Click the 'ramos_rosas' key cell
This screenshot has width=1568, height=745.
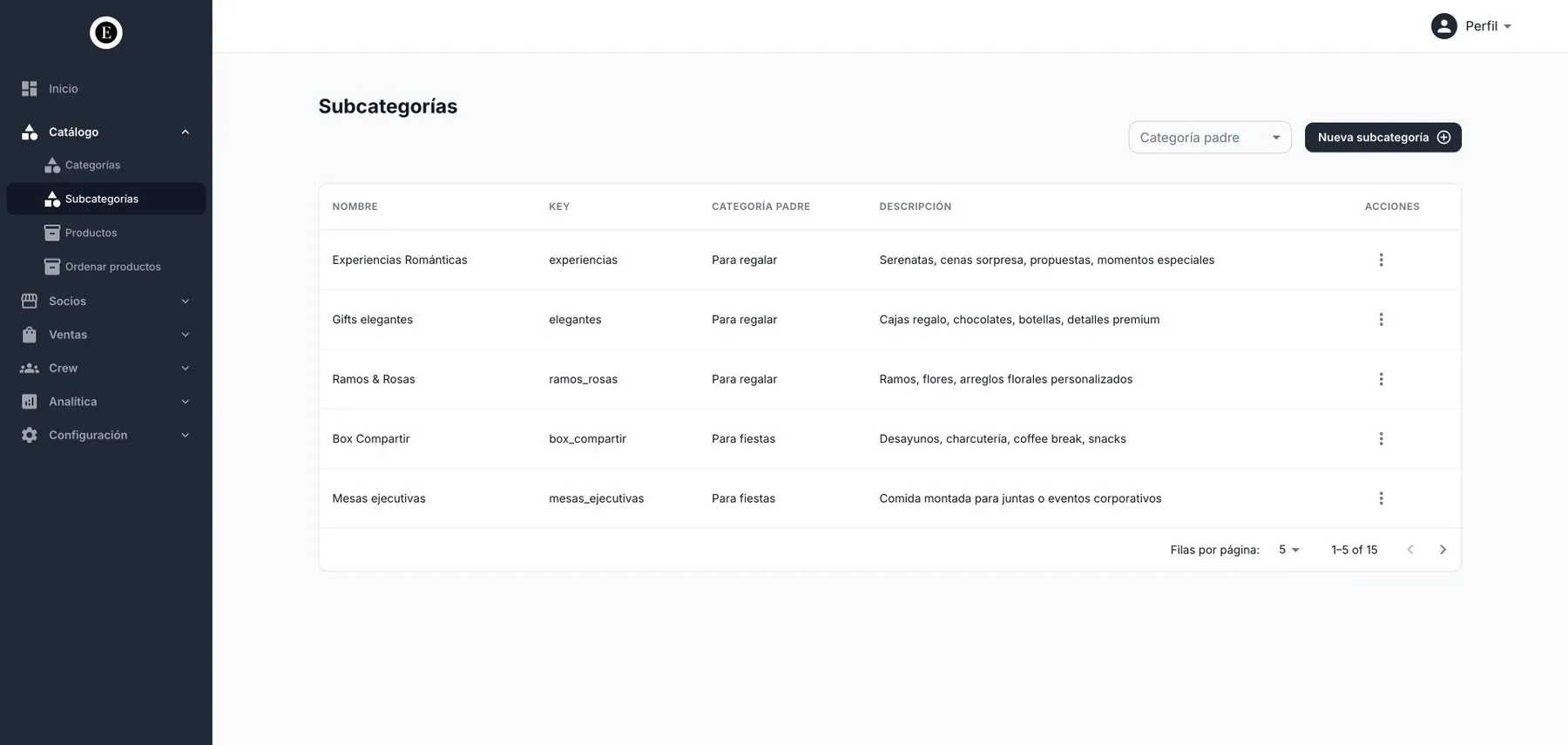point(583,379)
